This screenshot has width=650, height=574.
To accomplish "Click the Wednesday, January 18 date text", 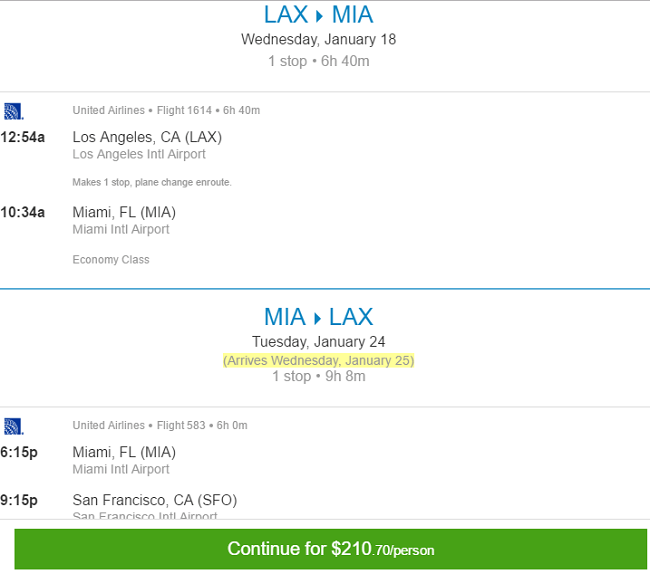I will click(318, 39).
